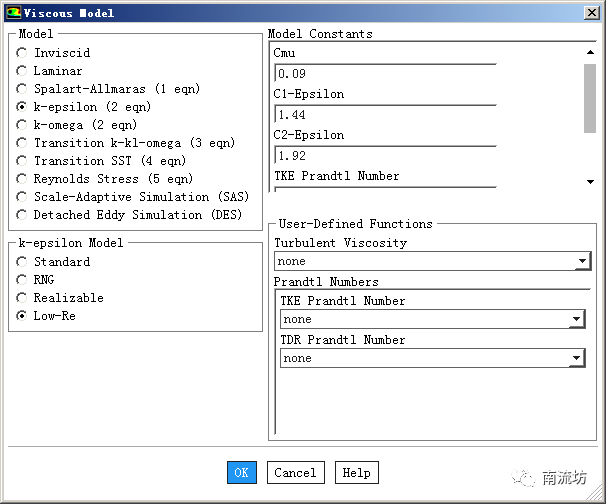This screenshot has width=606, height=504.
Task: Open the TDR Prandtl Number dropdown
Action: (576, 358)
